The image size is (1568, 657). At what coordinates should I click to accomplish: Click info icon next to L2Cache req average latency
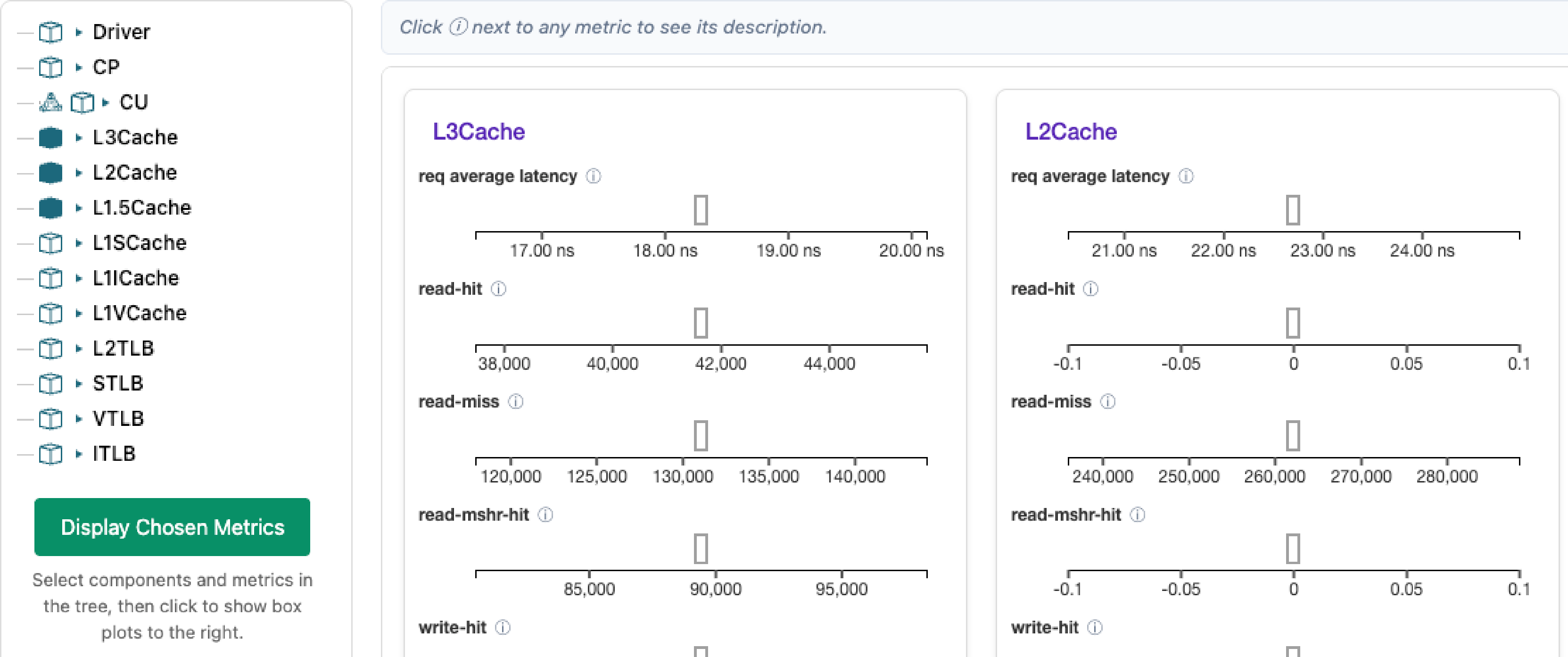click(x=1186, y=176)
